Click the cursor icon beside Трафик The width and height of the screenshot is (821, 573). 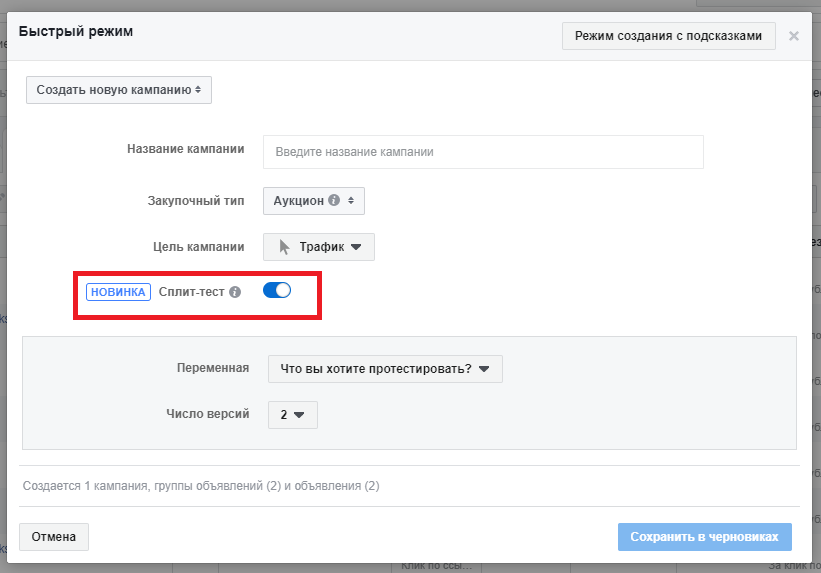(x=285, y=247)
